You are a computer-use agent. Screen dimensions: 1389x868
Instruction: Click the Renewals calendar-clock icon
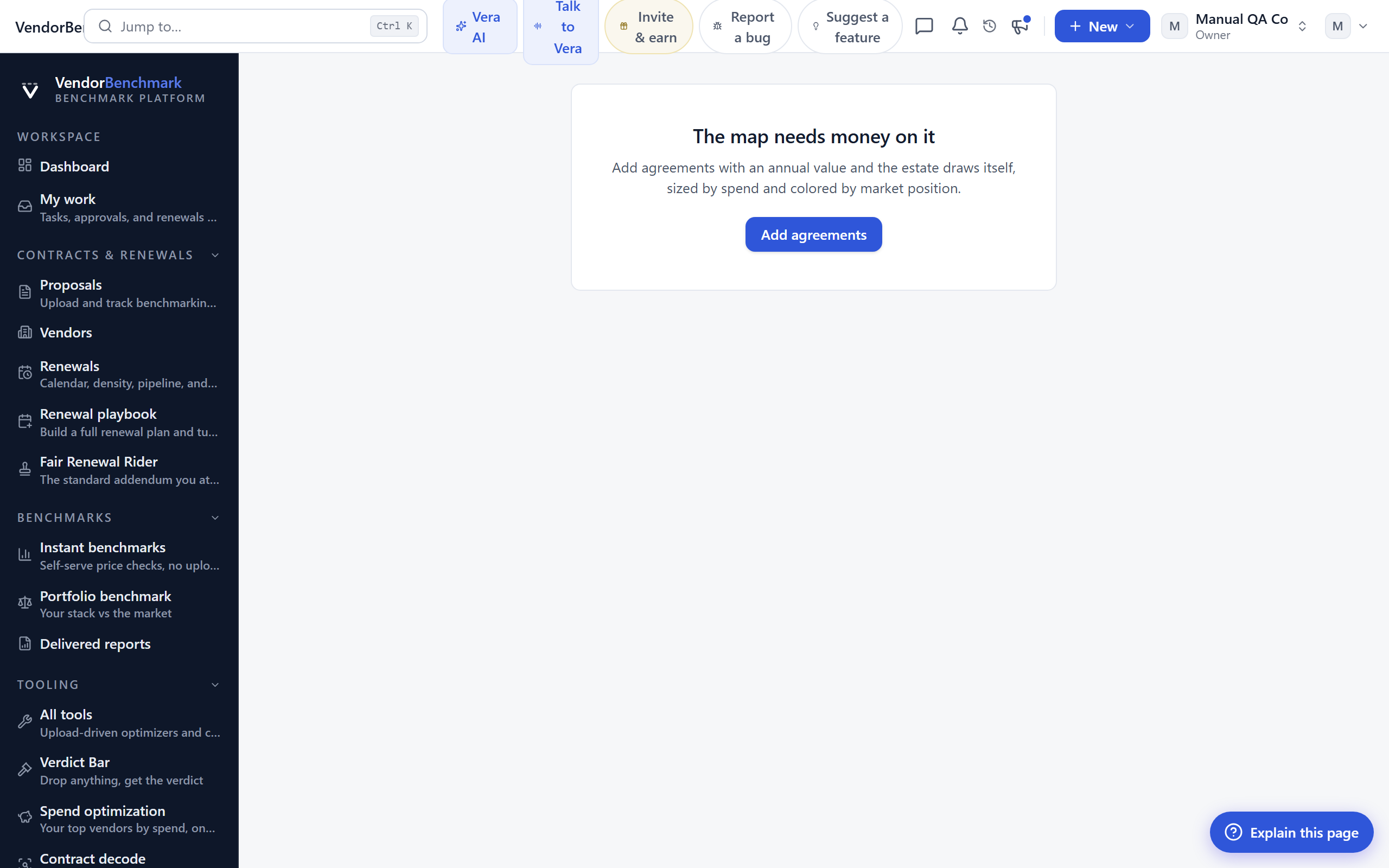(24, 373)
